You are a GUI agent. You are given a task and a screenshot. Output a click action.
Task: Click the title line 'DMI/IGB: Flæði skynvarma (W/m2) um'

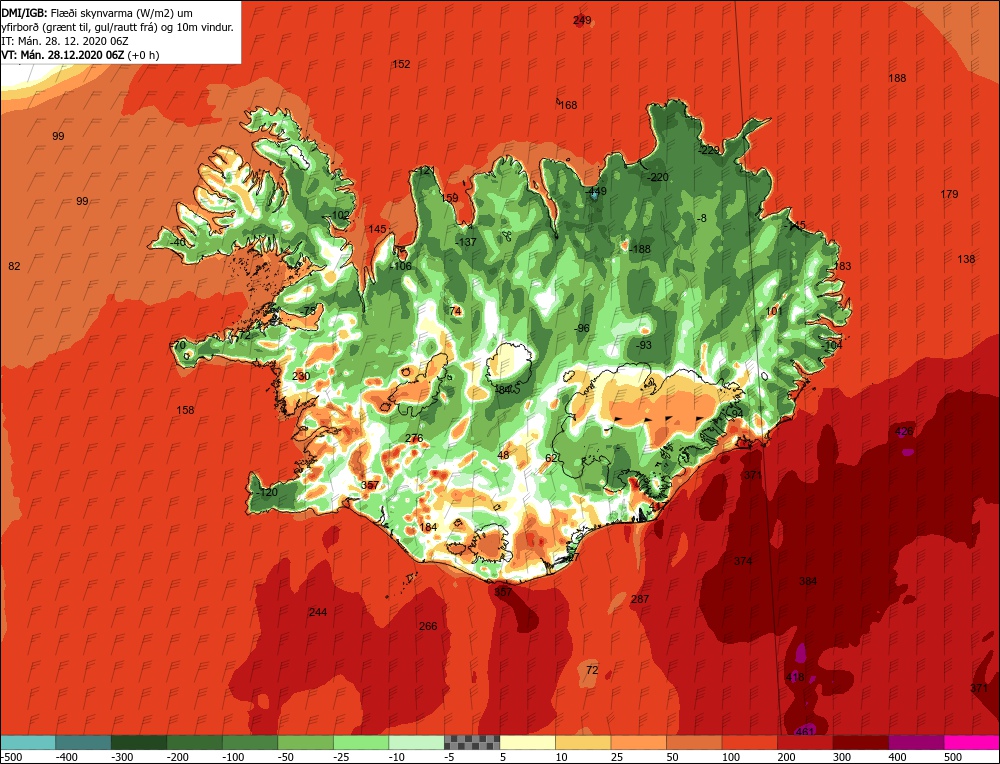(97, 13)
